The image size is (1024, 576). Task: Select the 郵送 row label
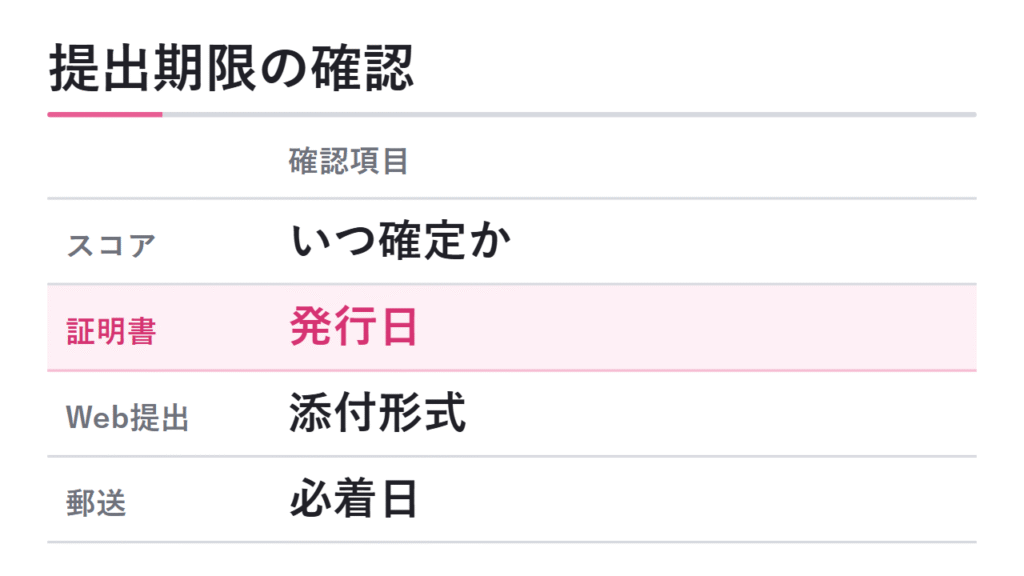96,504
